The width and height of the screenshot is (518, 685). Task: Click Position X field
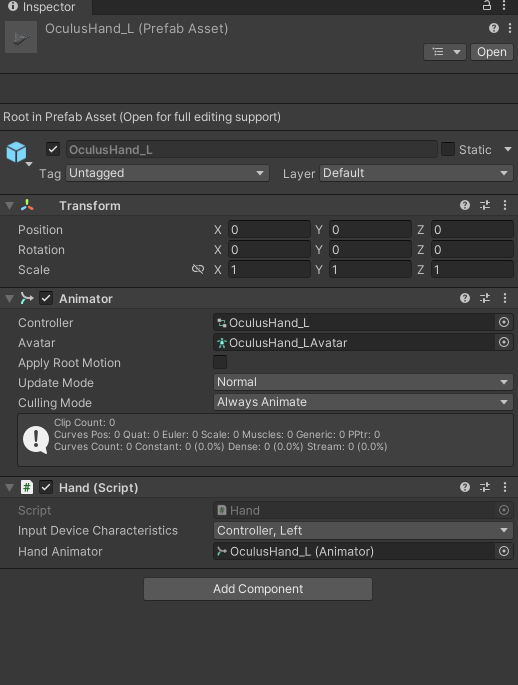coord(269,229)
